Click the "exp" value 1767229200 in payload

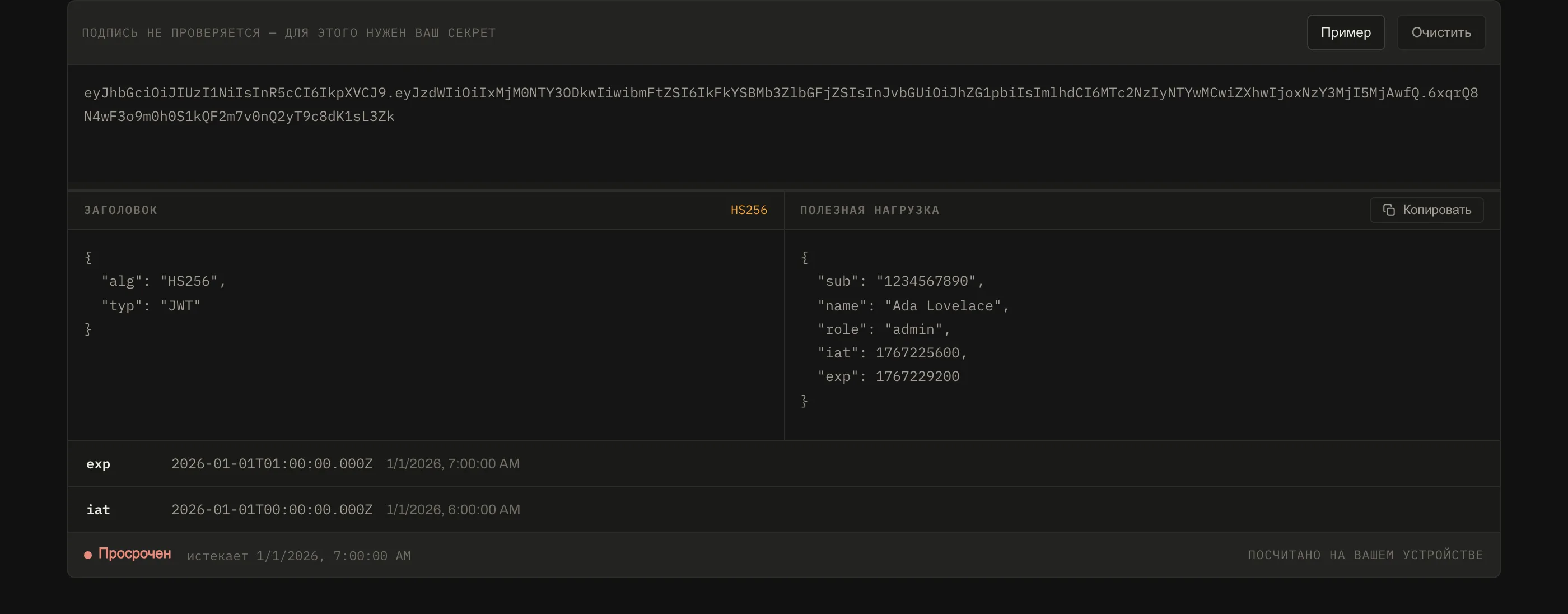917,377
